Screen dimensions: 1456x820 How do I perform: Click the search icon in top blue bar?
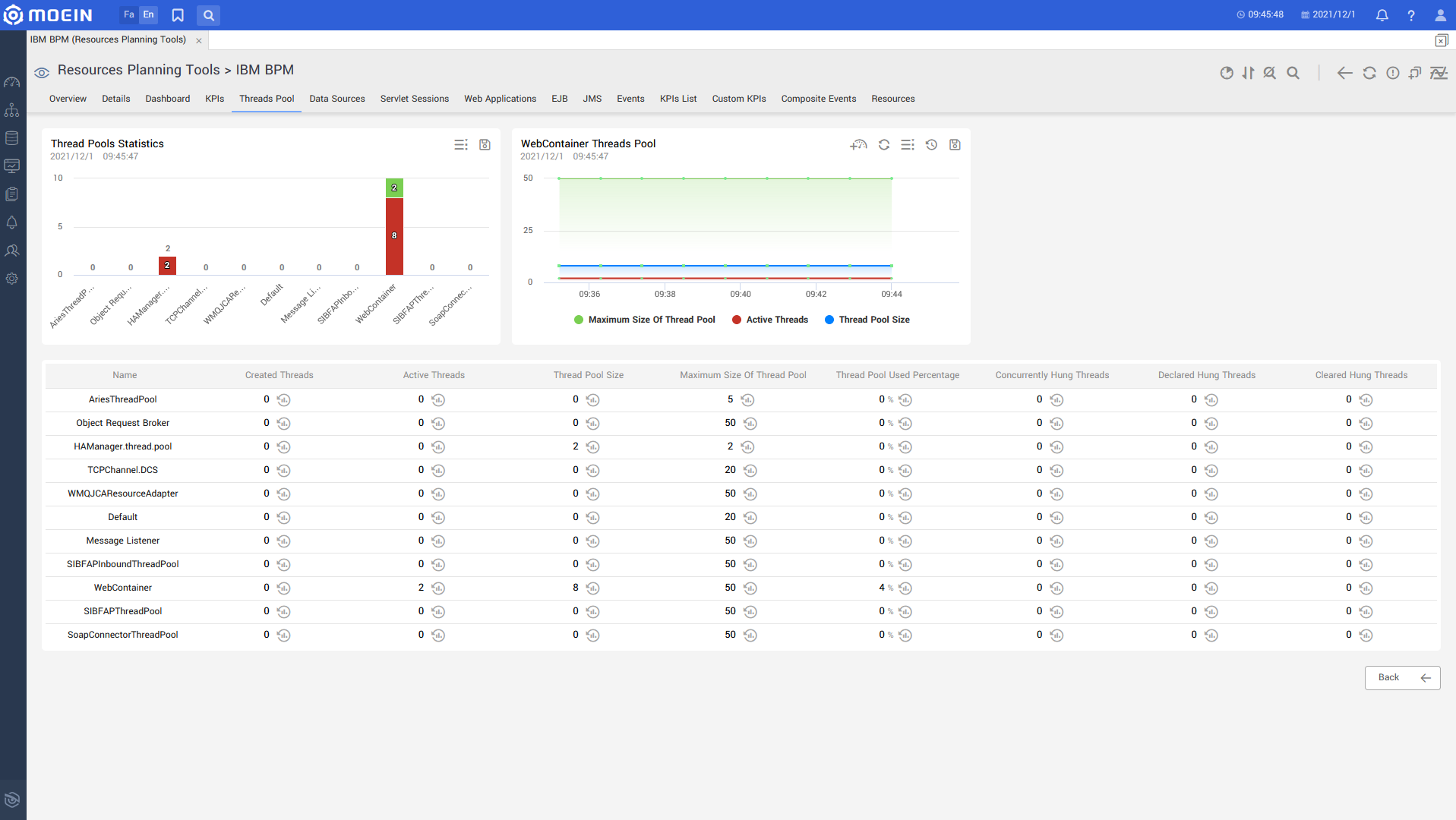coord(208,15)
